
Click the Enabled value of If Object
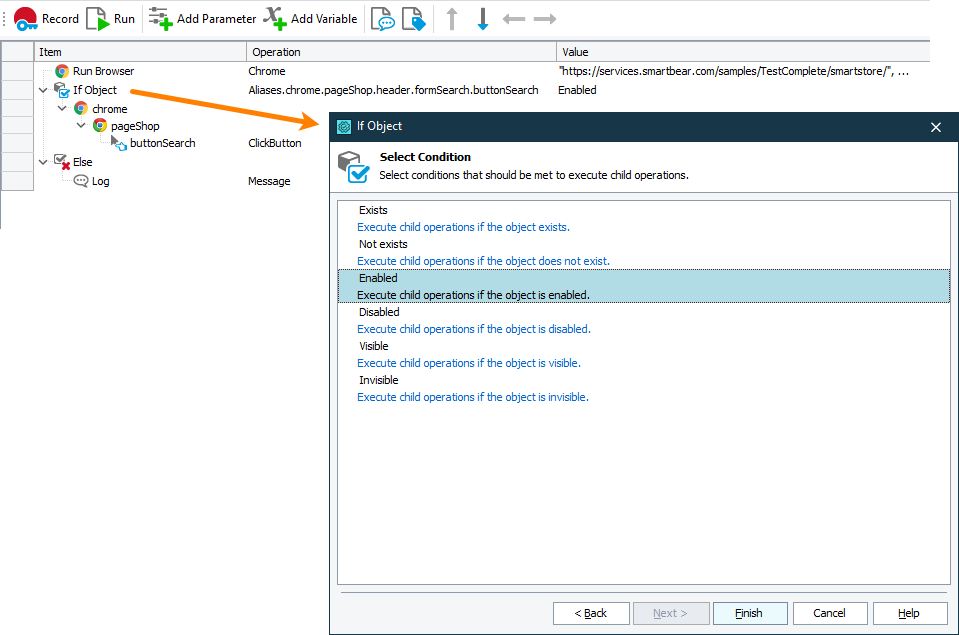[577, 90]
